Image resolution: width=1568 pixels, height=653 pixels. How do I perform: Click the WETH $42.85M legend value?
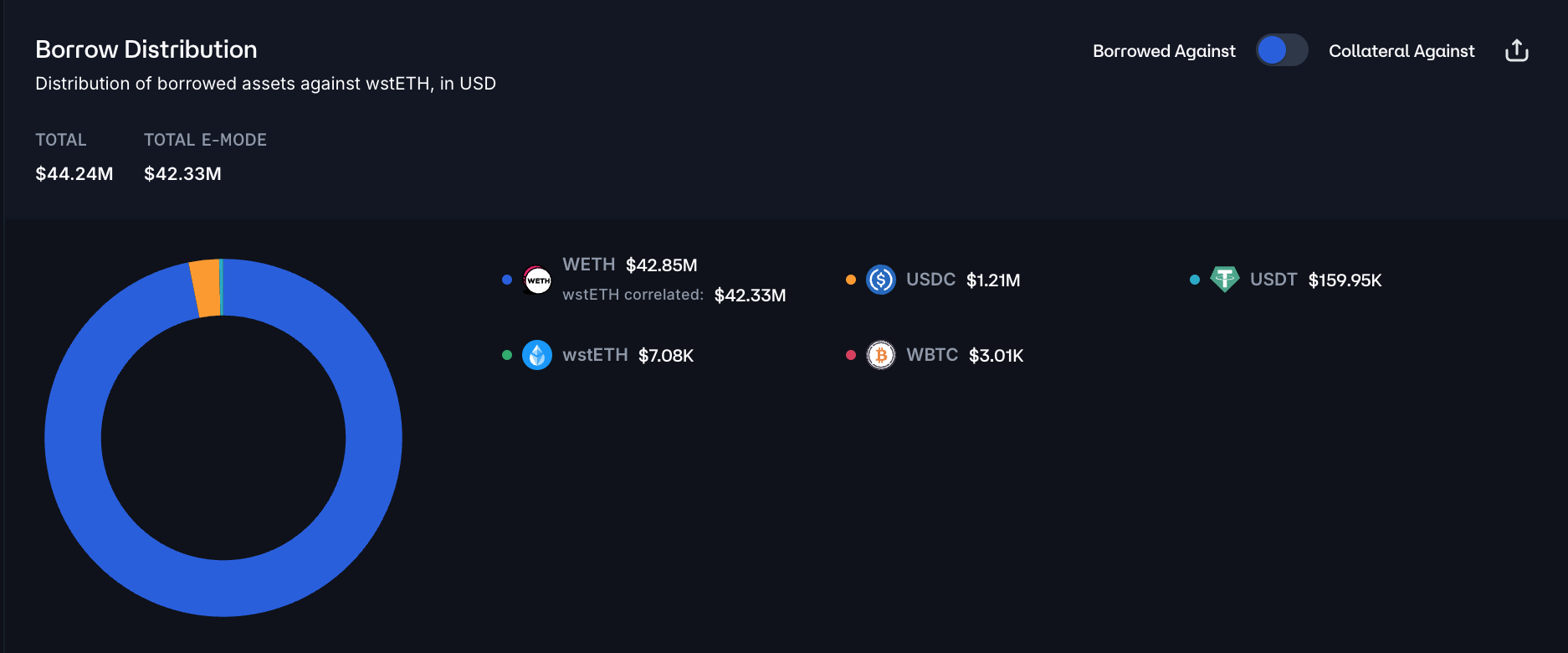coord(661,265)
